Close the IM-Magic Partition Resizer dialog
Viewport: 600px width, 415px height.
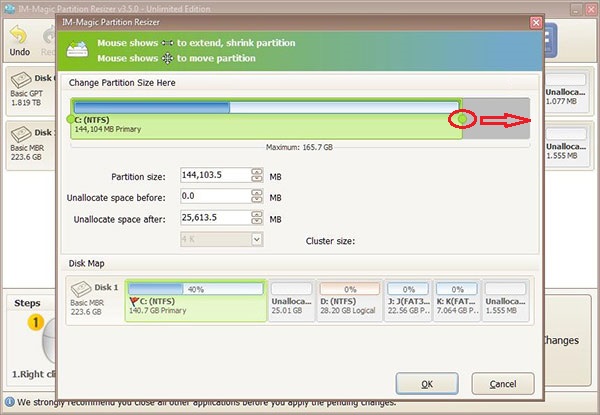pyautogui.click(x=536, y=23)
